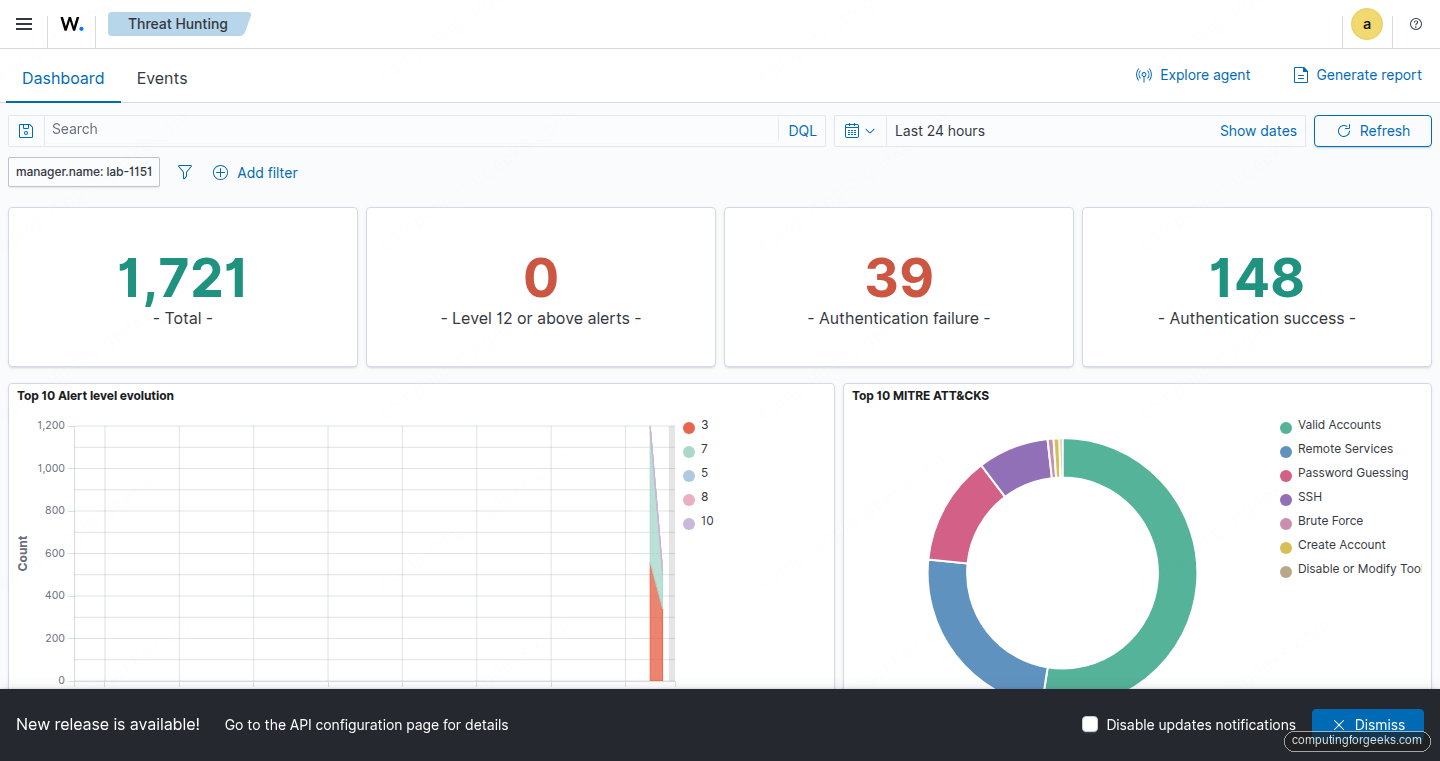Click the user avatar icon
This screenshot has width=1440, height=761.
pos(1367,24)
